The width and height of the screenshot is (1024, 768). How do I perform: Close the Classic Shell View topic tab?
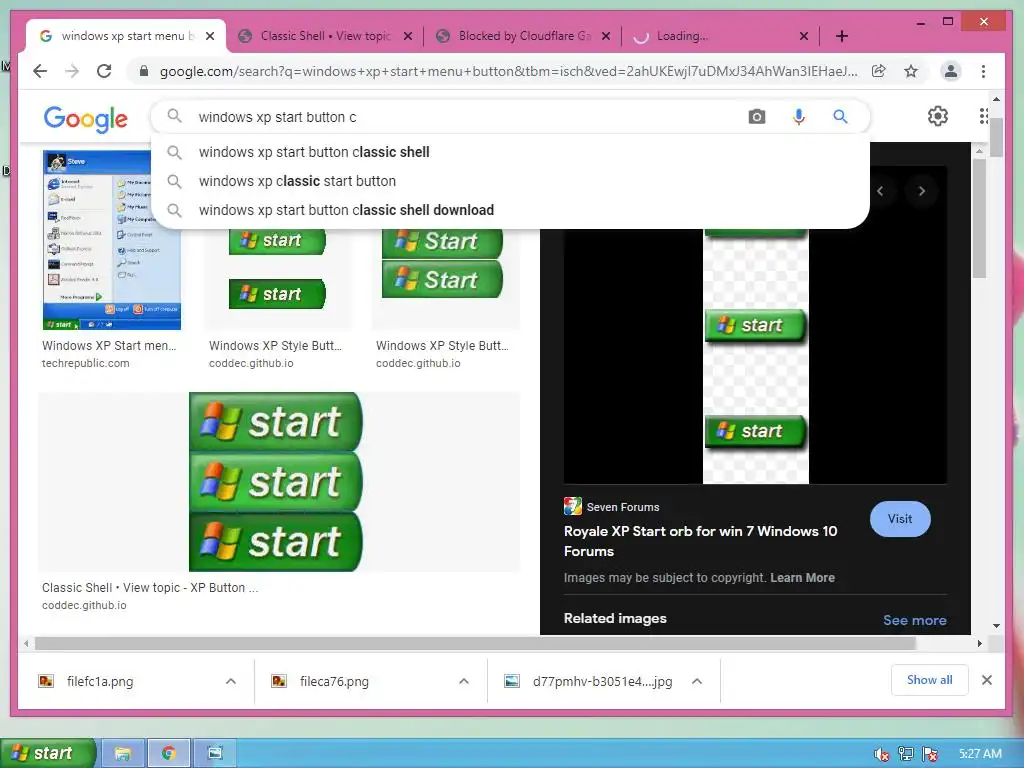(408, 36)
